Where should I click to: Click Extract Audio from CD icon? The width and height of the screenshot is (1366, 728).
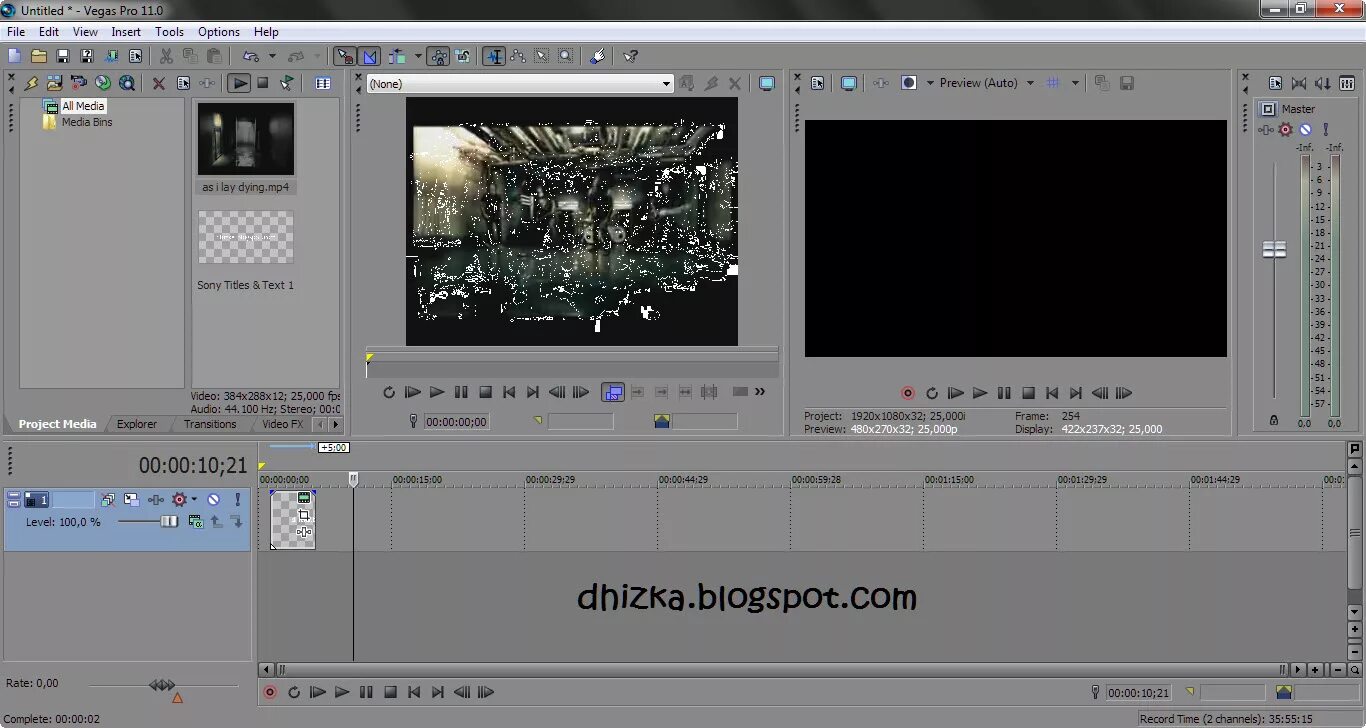click(x=103, y=83)
